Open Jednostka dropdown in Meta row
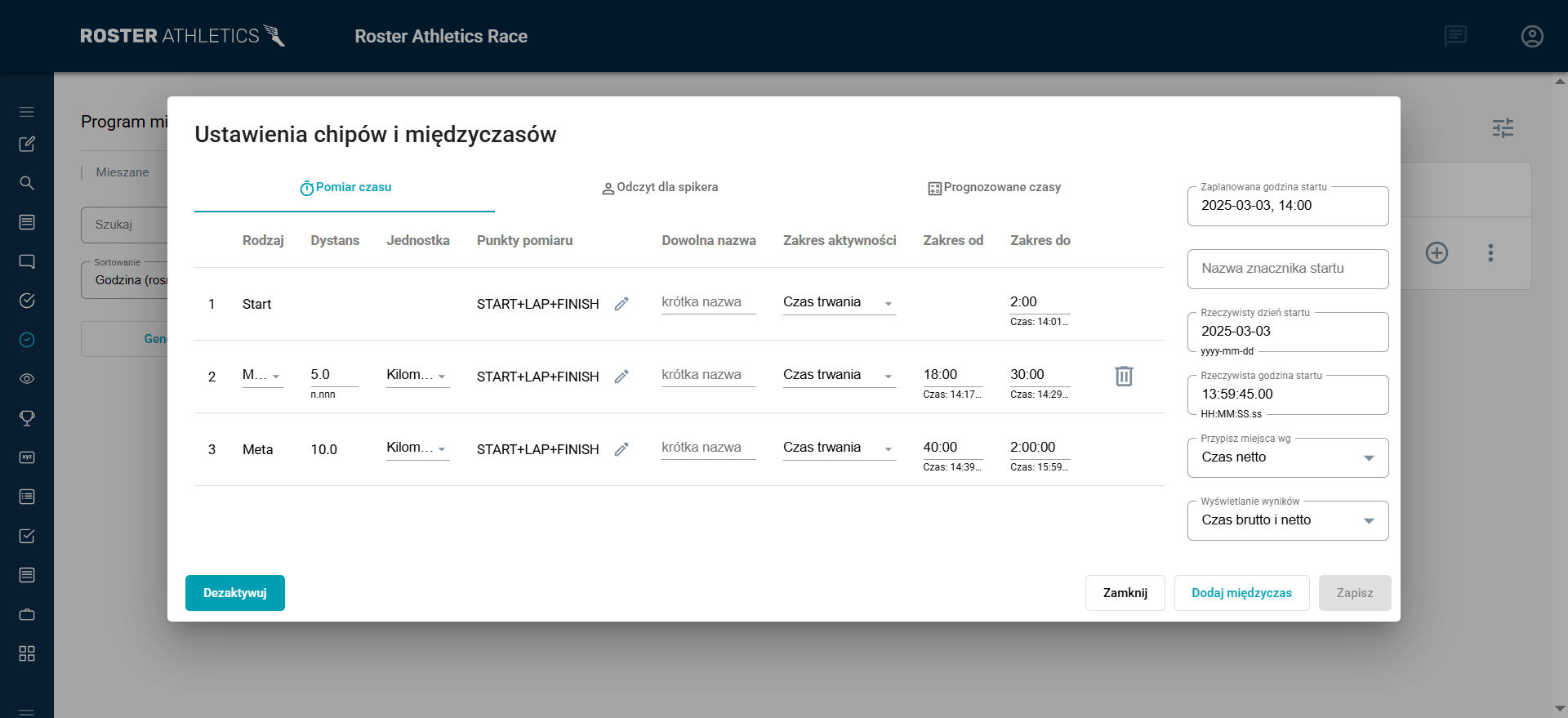Viewport: 1568px width, 718px height. (417, 448)
